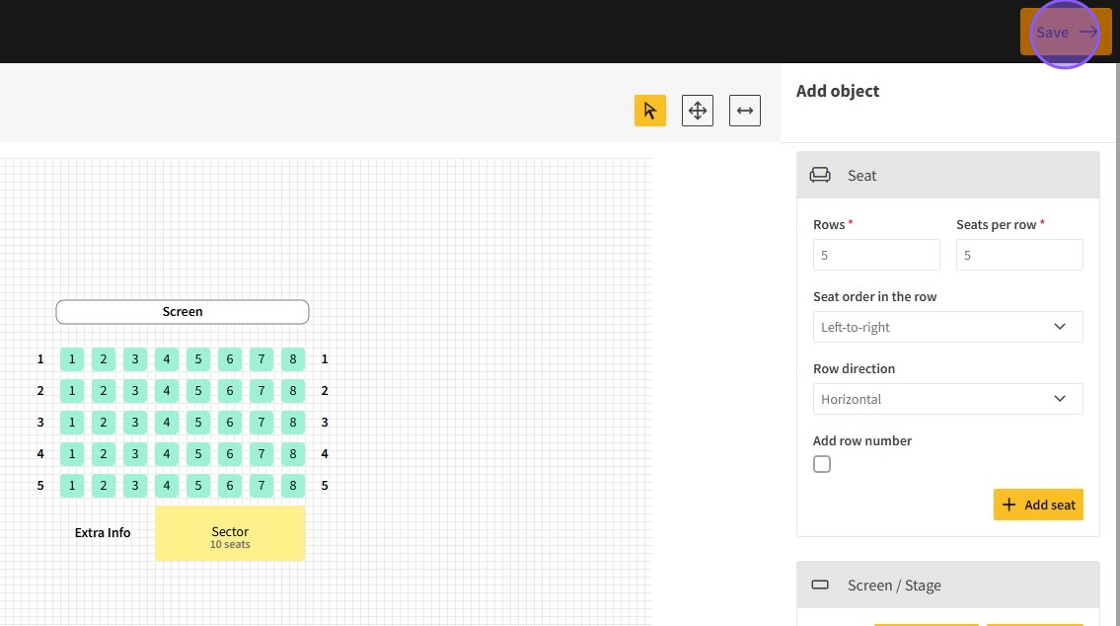This screenshot has height=626, width=1120.
Task: Click the Screen / Stage rectangle icon
Action: click(x=820, y=585)
